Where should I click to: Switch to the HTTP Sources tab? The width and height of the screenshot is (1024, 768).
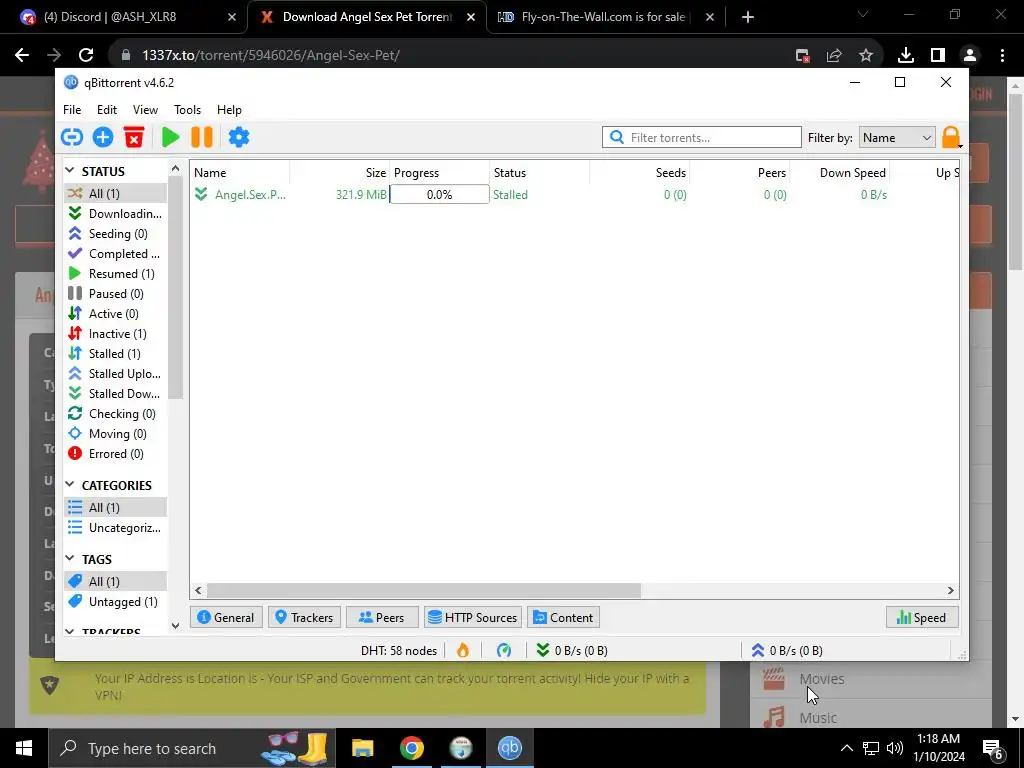(473, 618)
